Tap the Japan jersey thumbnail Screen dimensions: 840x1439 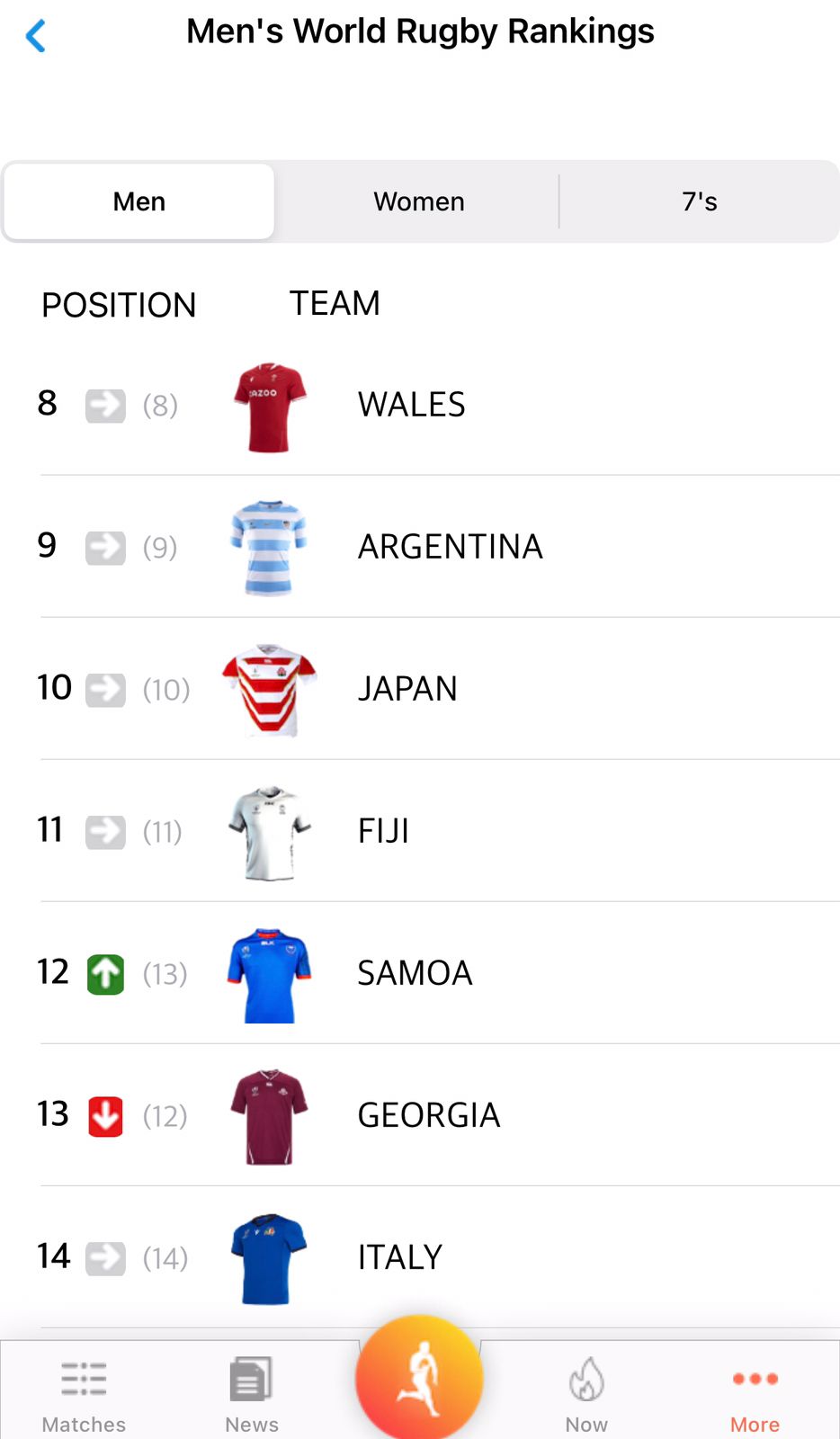click(x=269, y=690)
